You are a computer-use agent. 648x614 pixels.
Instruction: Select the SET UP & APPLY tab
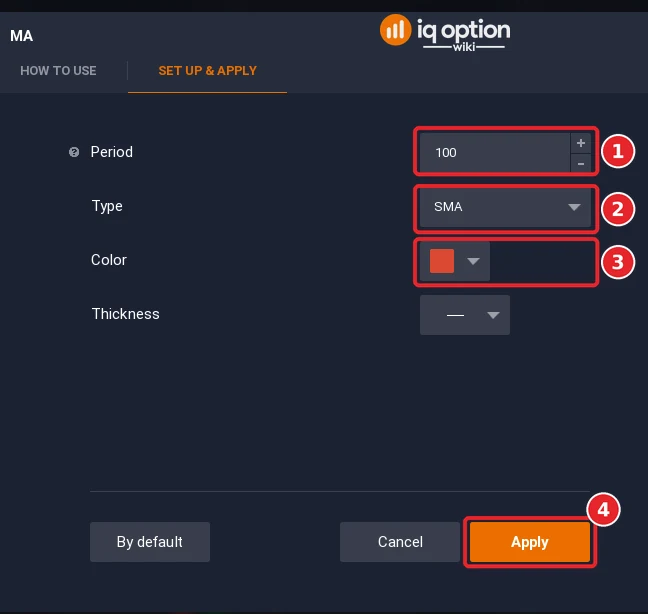tap(207, 71)
